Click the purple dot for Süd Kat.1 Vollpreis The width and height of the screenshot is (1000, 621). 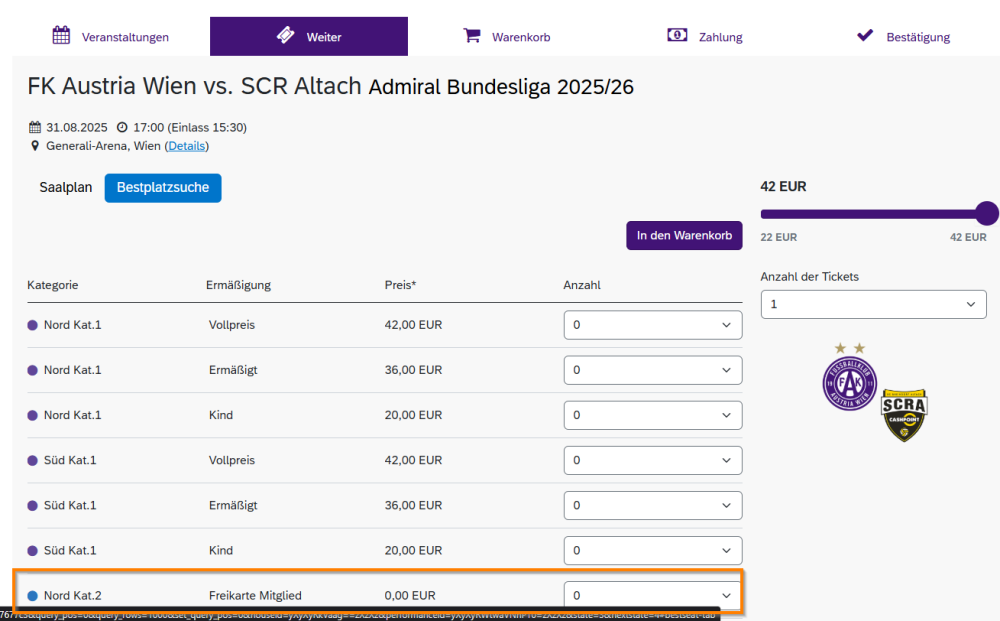pyautogui.click(x=33, y=460)
